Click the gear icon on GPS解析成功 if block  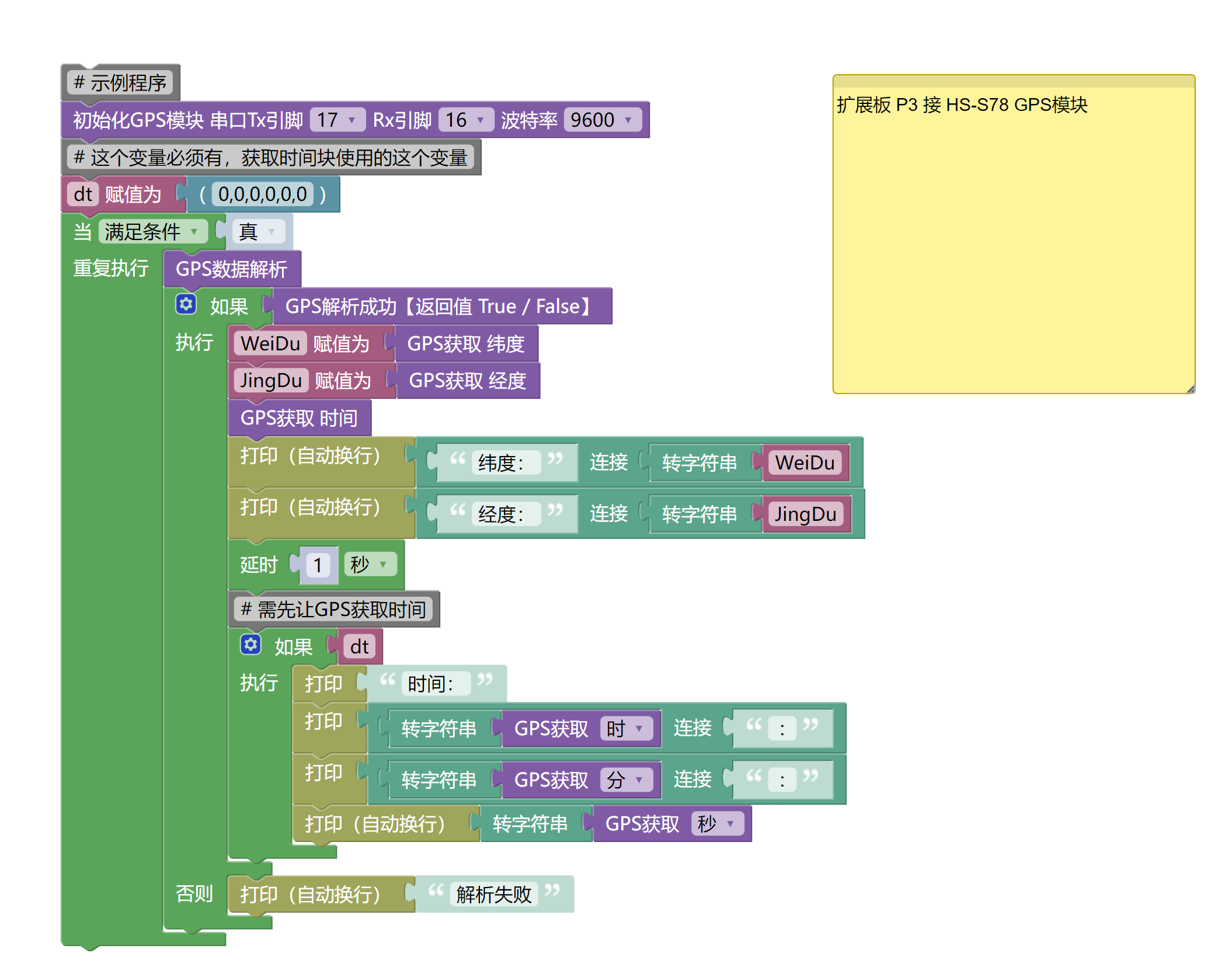click(186, 304)
